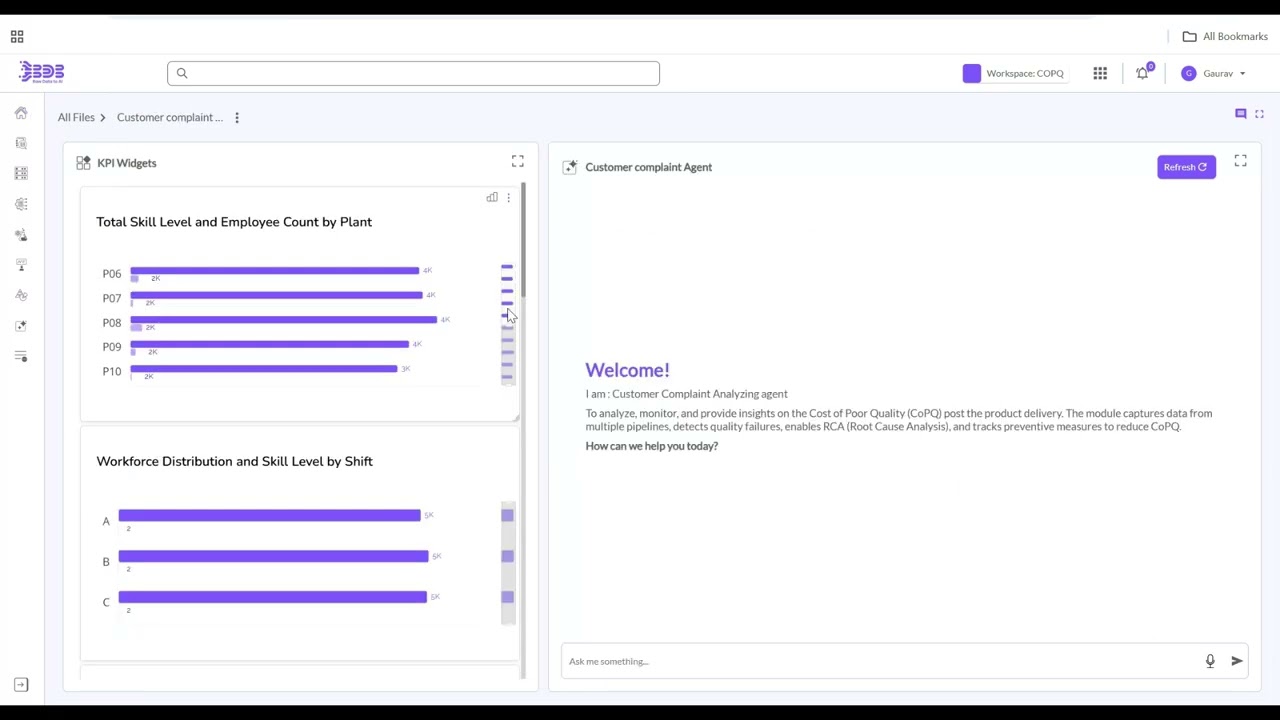Open the Workspace: COPQ selector
The height and width of the screenshot is (720, 1280).
coord(1014,73)
